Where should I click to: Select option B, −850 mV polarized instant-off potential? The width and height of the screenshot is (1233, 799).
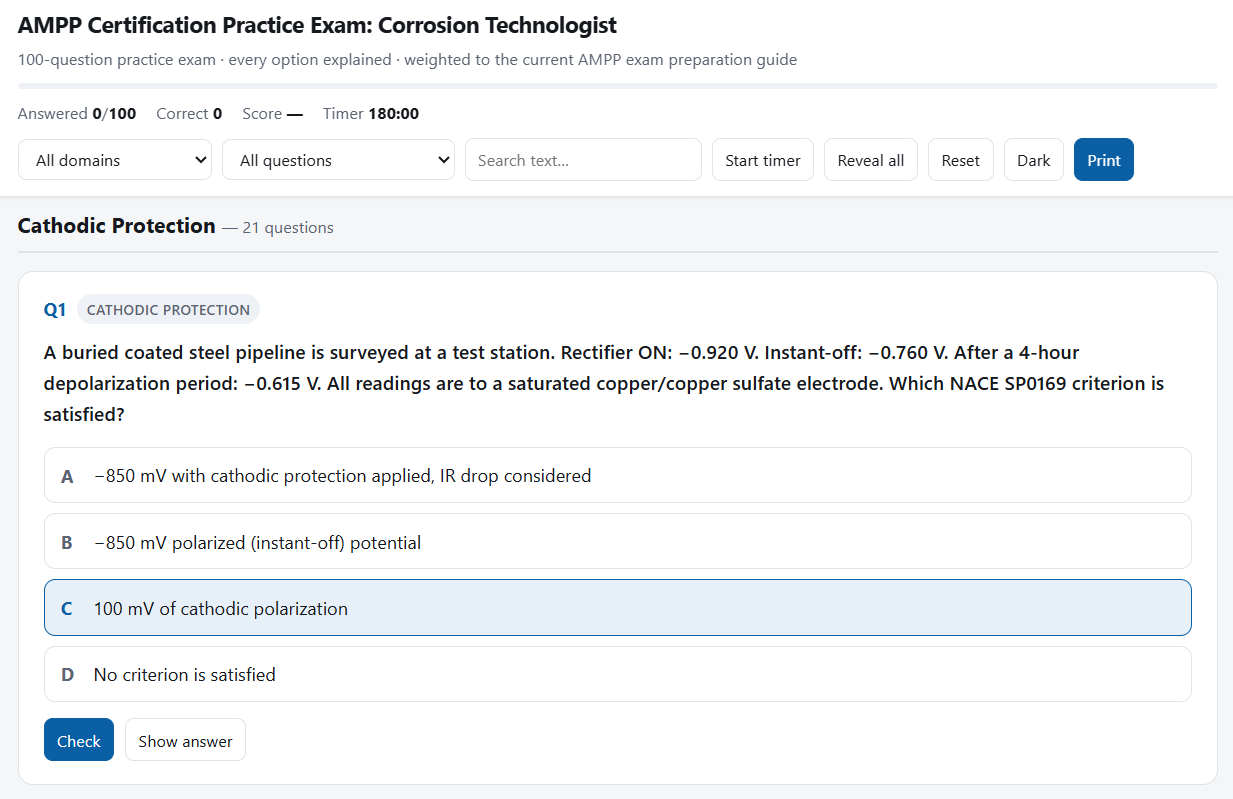(618, 542)
